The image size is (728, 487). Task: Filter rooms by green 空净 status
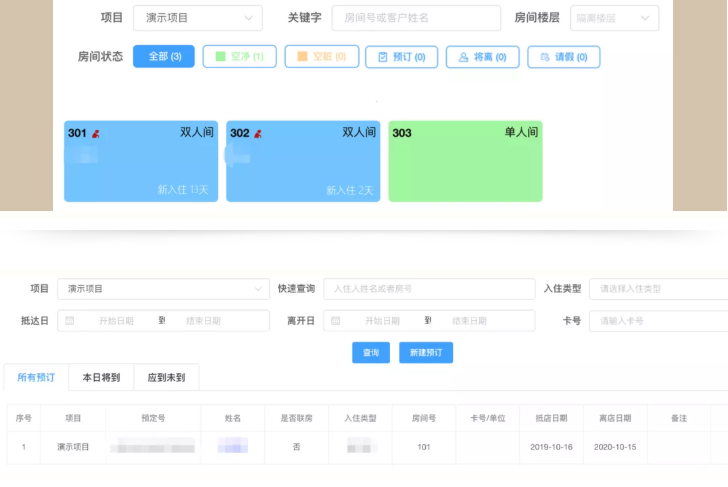pos(239,57)
